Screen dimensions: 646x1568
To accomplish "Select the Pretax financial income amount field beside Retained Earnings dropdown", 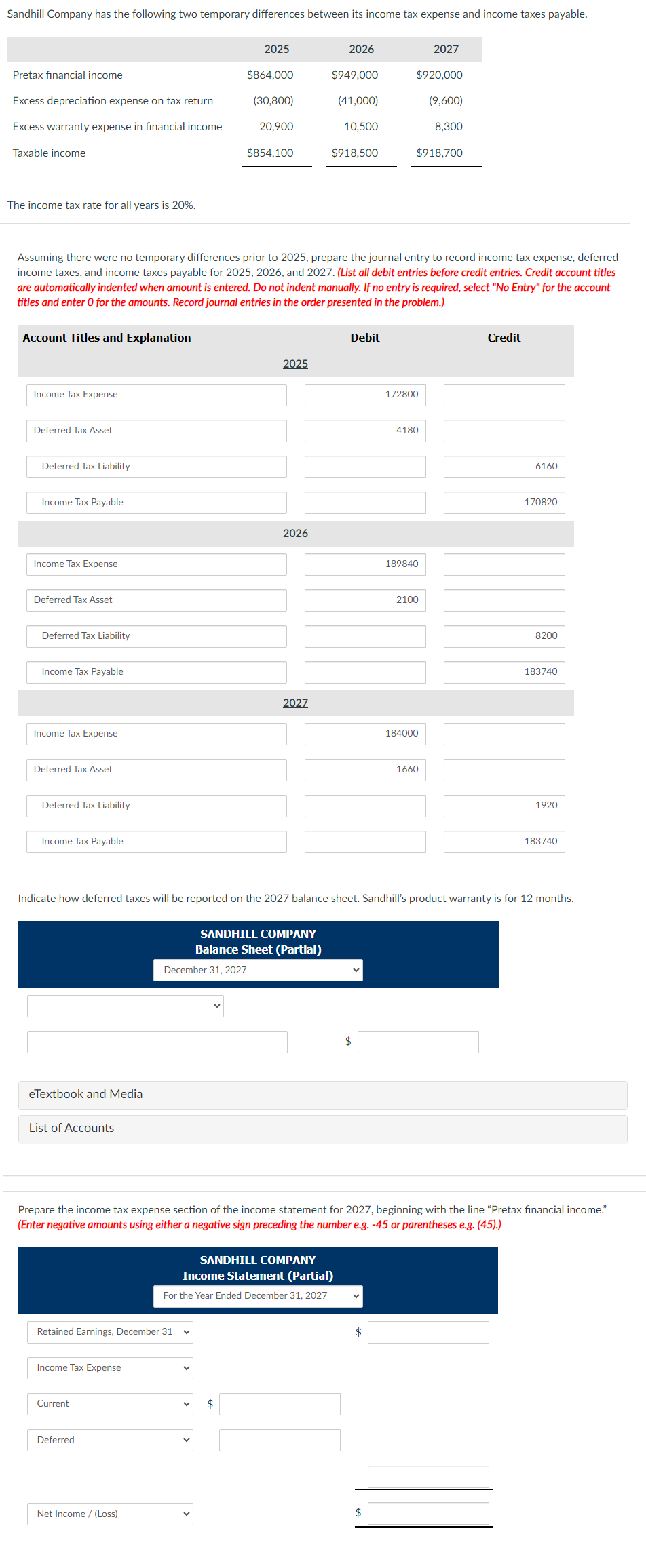I will pyautogui.click(x=428, y=1331).
